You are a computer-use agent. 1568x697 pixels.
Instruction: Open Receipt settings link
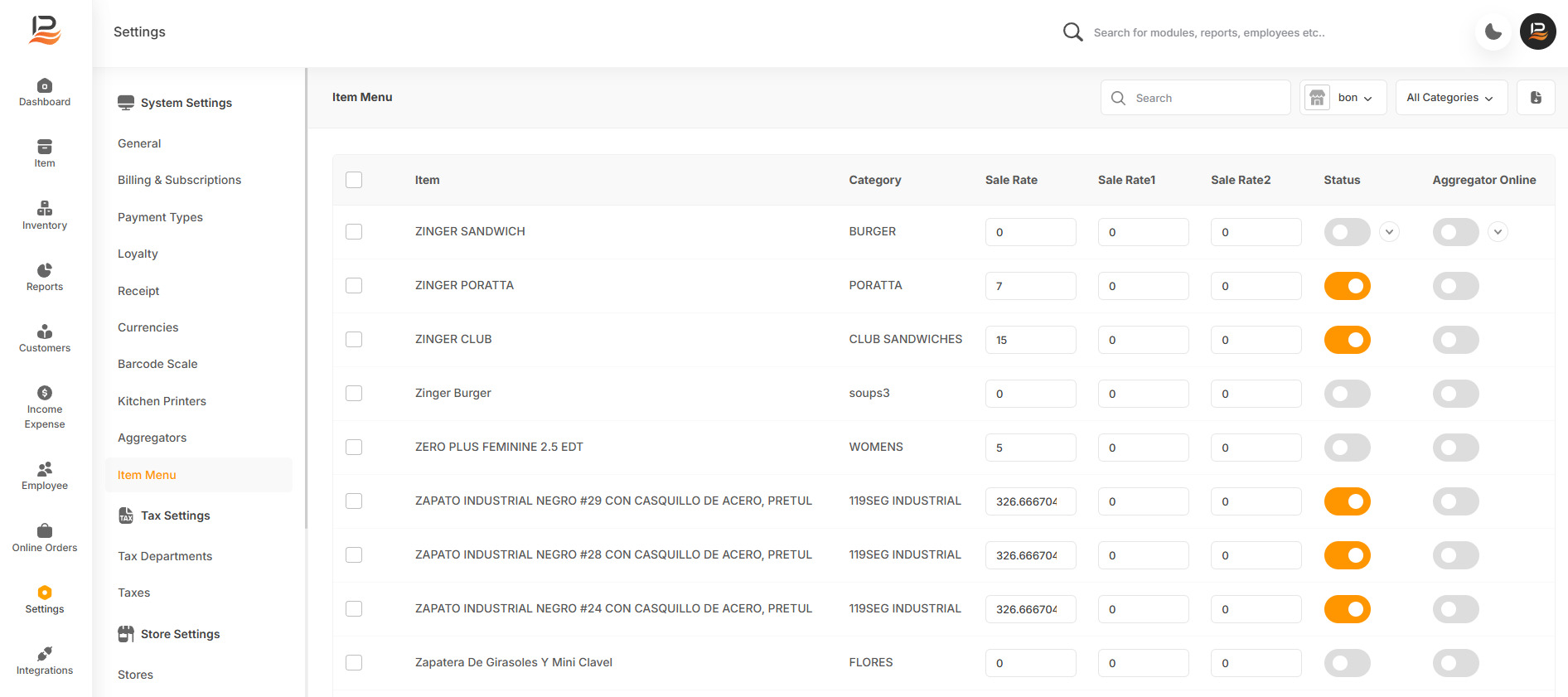click(x=138, y=291)
